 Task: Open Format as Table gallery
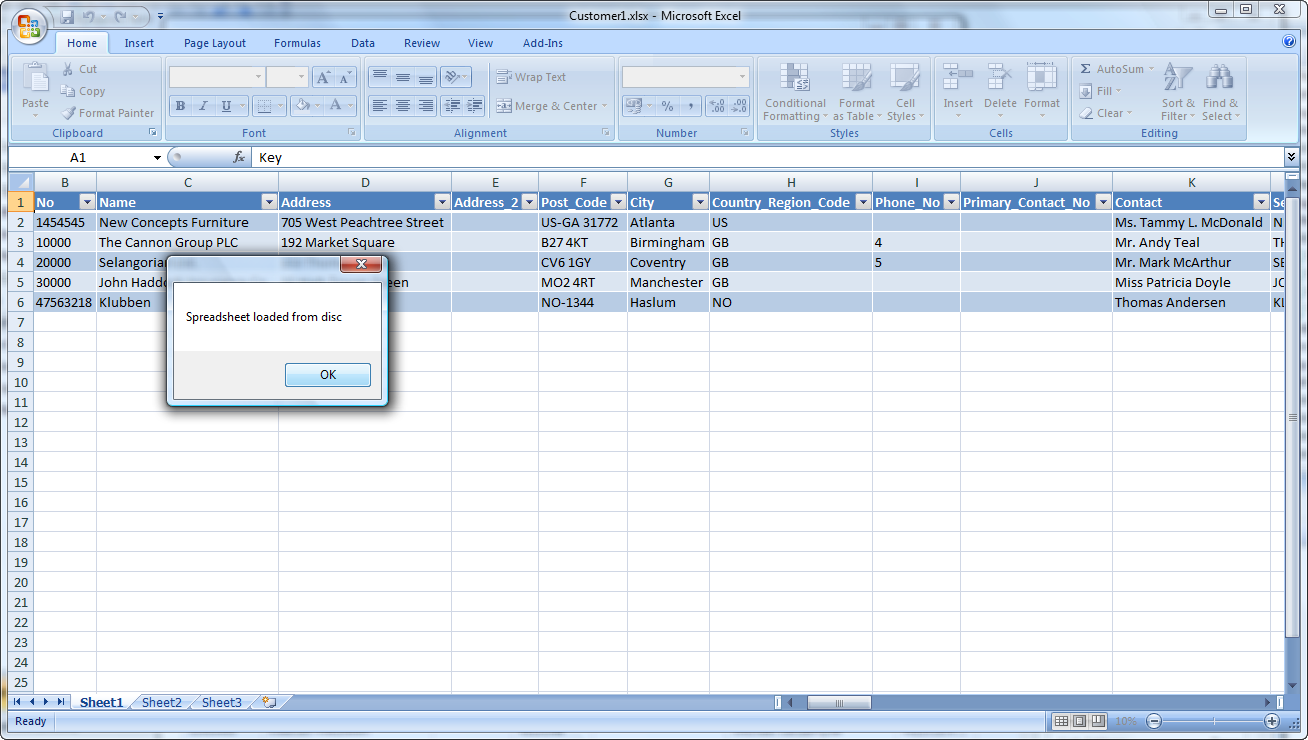point(857,92)
